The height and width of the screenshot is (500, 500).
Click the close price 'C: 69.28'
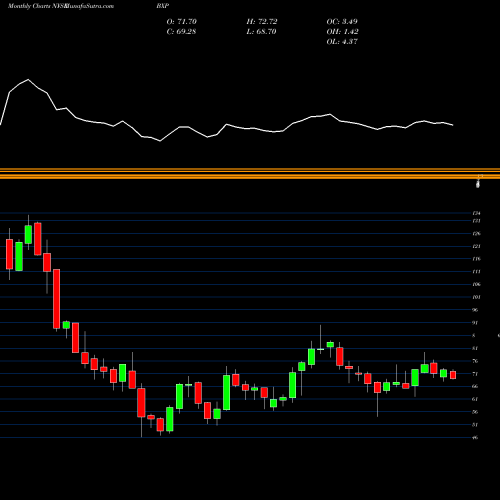pyautogui.click(x=181, y=32)
